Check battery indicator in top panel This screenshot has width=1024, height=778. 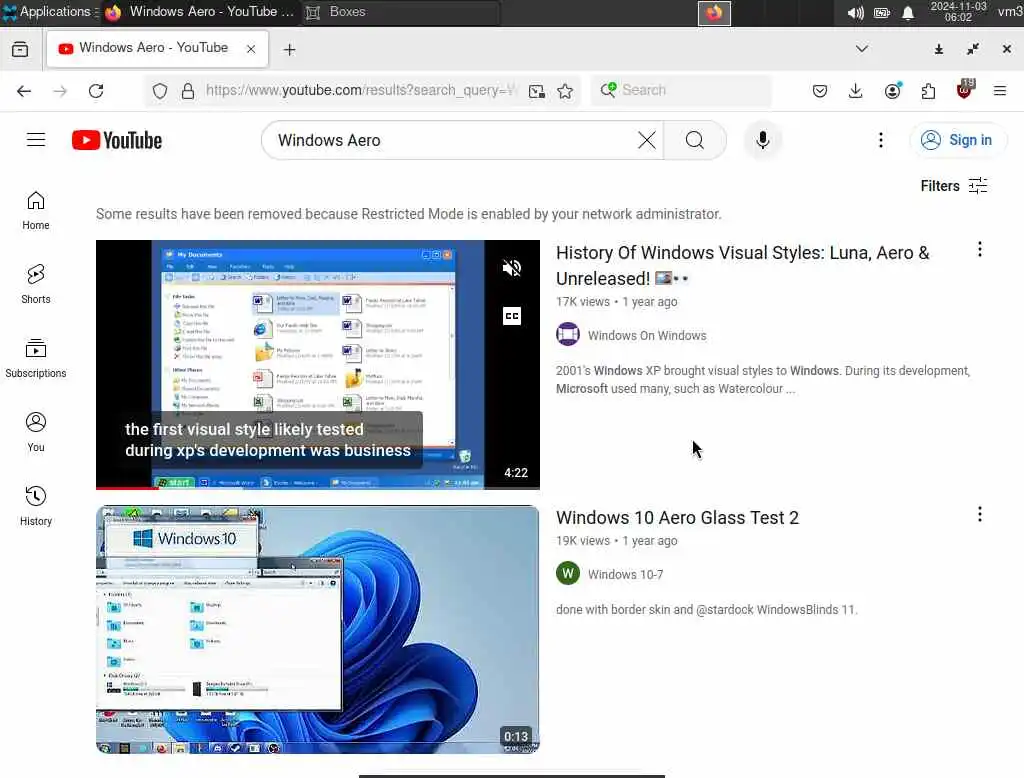(882, 13)
